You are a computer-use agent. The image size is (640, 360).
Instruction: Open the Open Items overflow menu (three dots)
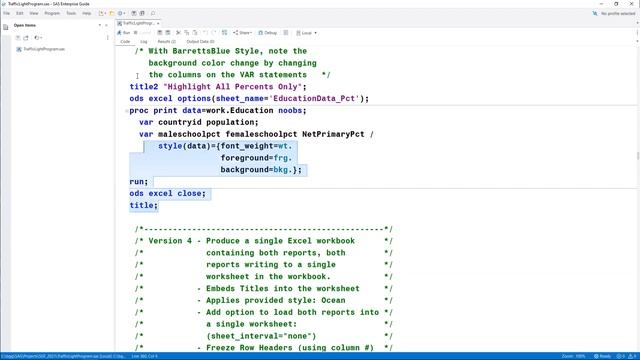tap(108, 38)
